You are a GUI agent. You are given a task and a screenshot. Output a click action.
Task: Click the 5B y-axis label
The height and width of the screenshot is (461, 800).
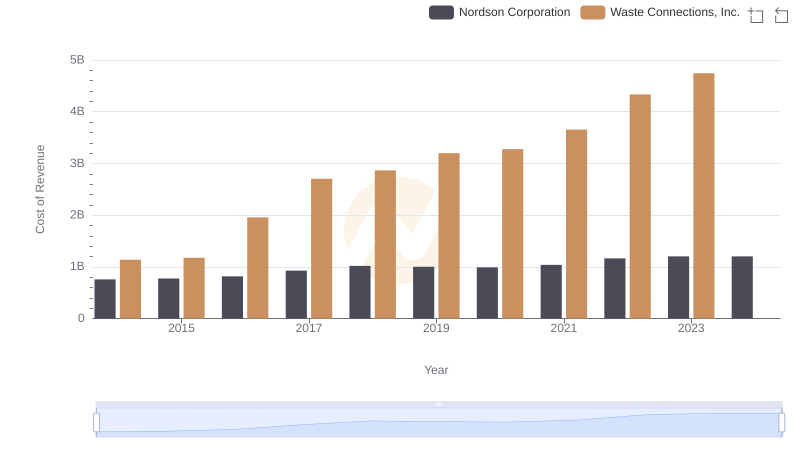click(x=77, y=60)
